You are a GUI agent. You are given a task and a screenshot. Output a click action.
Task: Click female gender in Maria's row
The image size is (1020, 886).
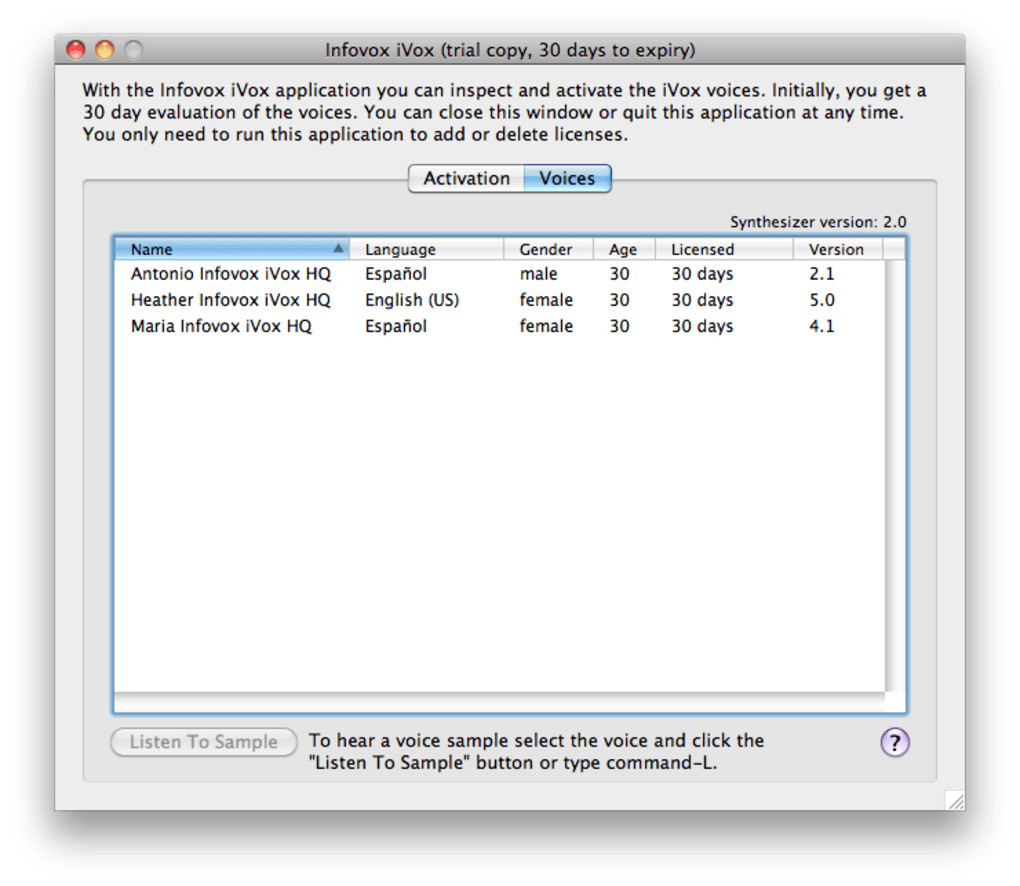tap(546, 326)
